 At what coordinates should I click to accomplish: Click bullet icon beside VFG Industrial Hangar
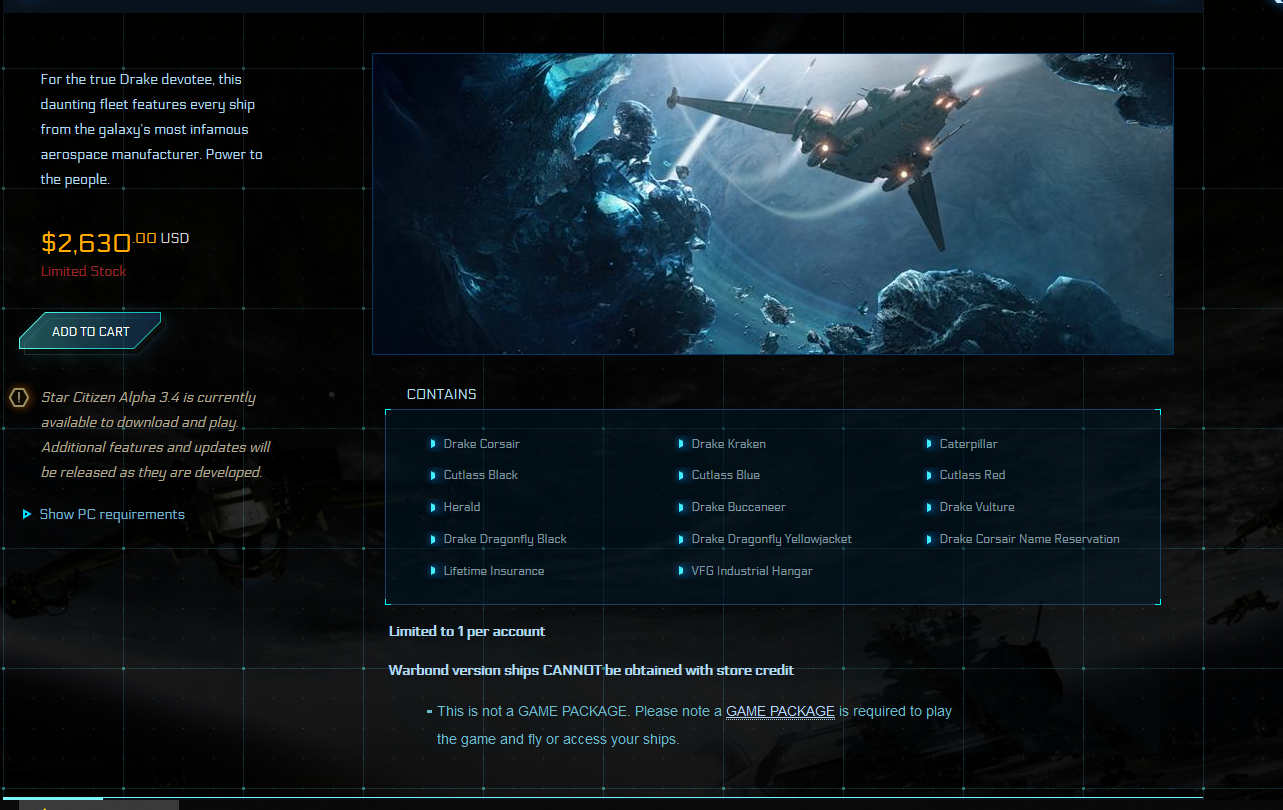pos(681,571)
